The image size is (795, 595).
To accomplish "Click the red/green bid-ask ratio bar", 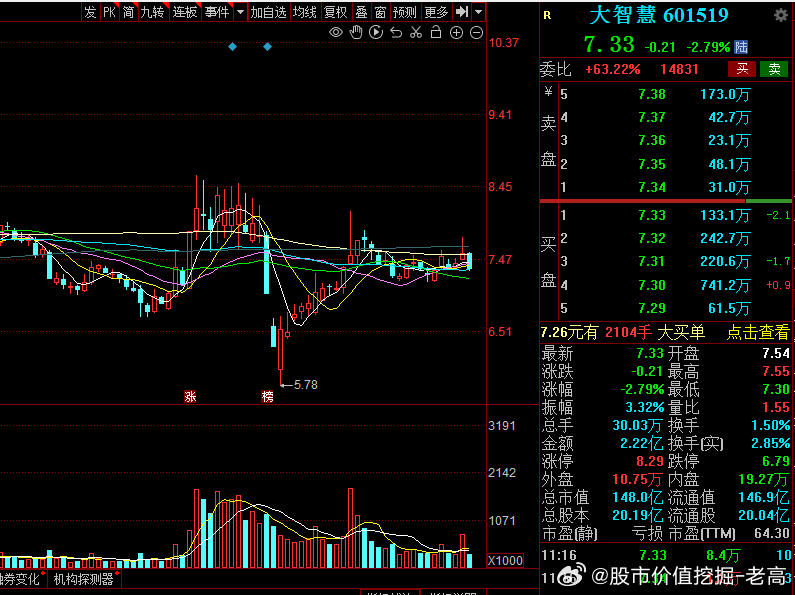I will pos(665,201).
